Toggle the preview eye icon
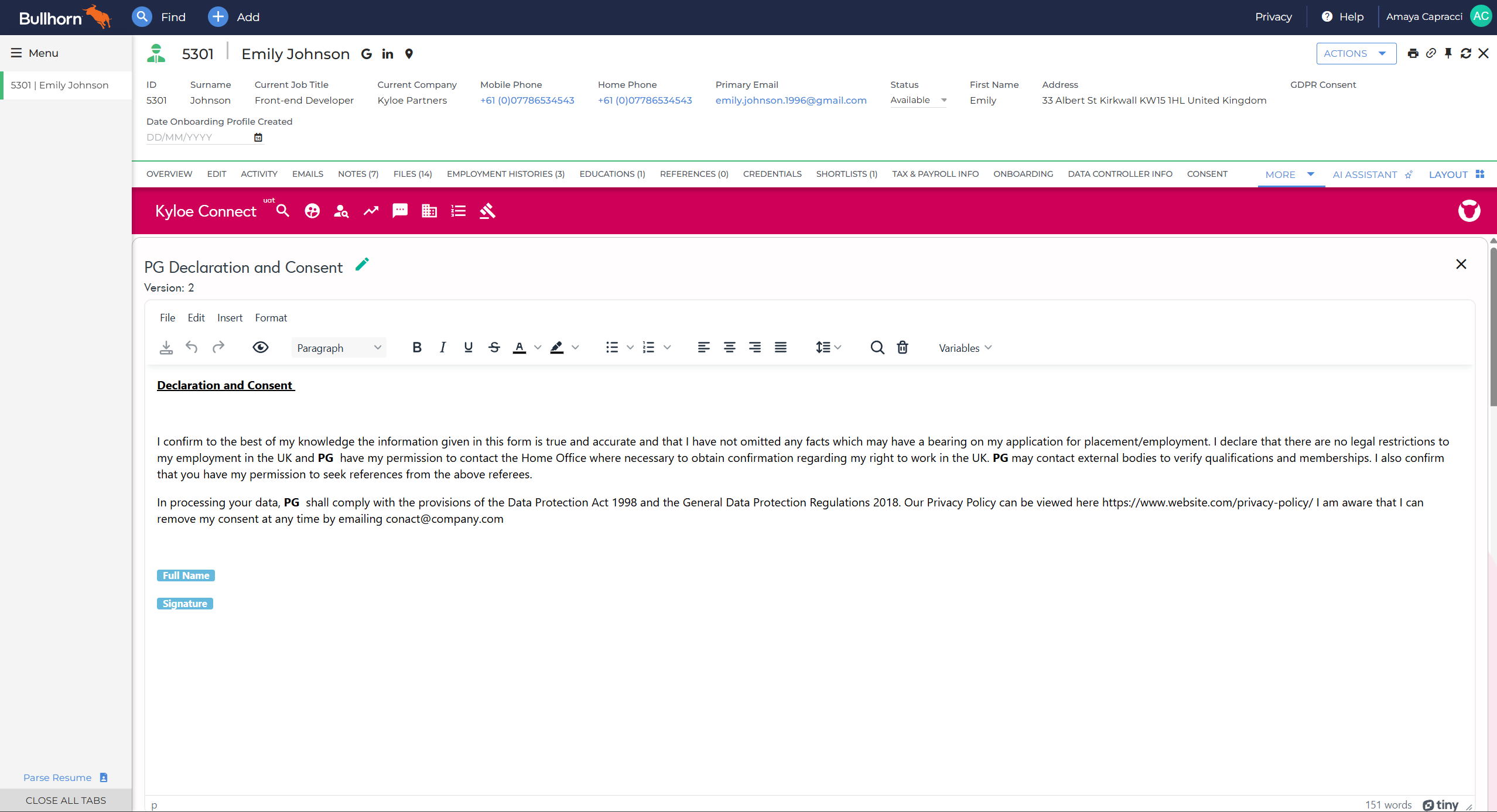The height and width of the screenshot is (812, 1497). point(261,348)
